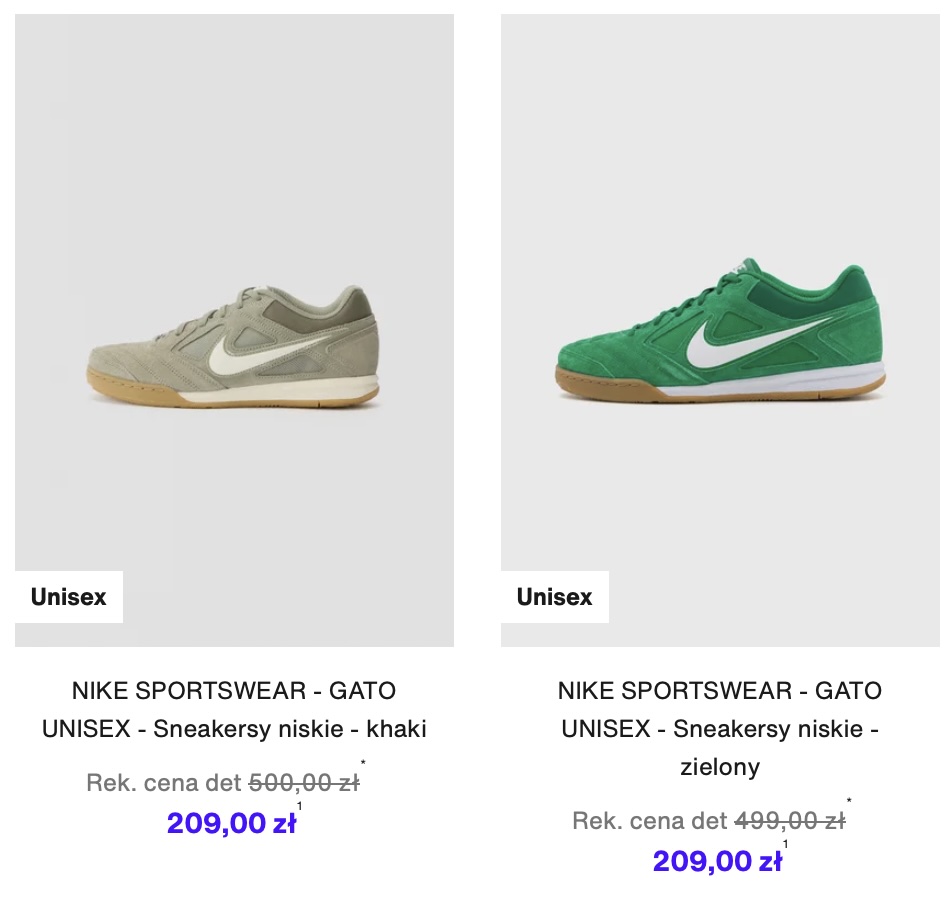Click the Unisex badge on green sneaker
Screen dimensions: 952x898
[554, 597]
